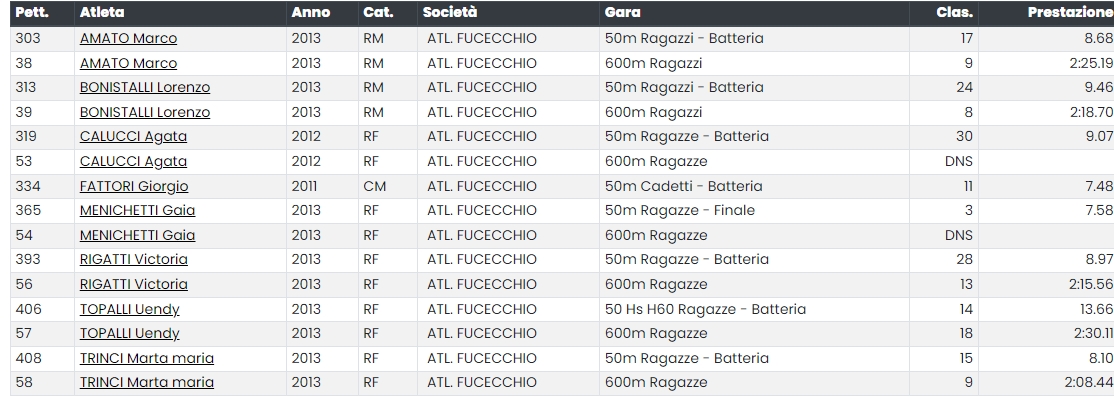This screenshot has width=1114, height=397.
Task: Click the Prestazione column header
Action: (1070, 12)
